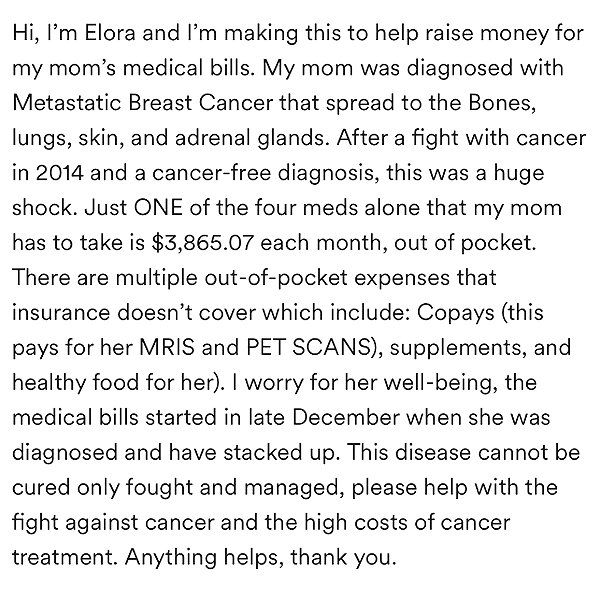Click the year 2014 in the text
The width and height of the screenshot is (600, 600).
(60, 173)
